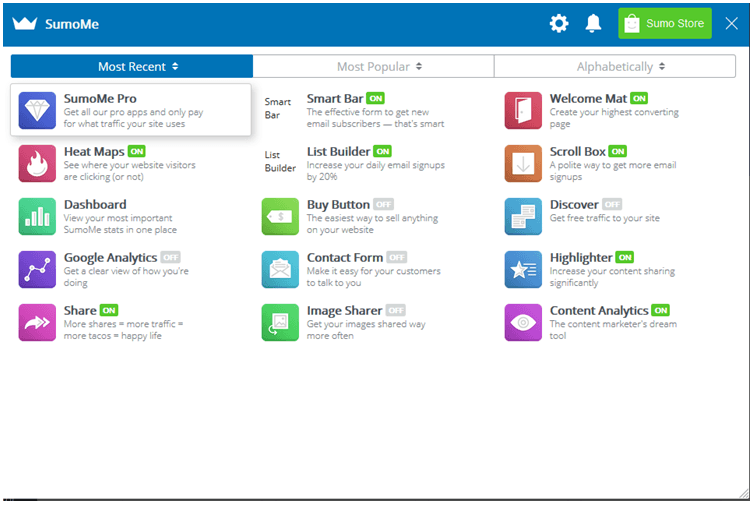
Task: Click 'Get free traffic to your site' text
Action: [x=604, y=218]
